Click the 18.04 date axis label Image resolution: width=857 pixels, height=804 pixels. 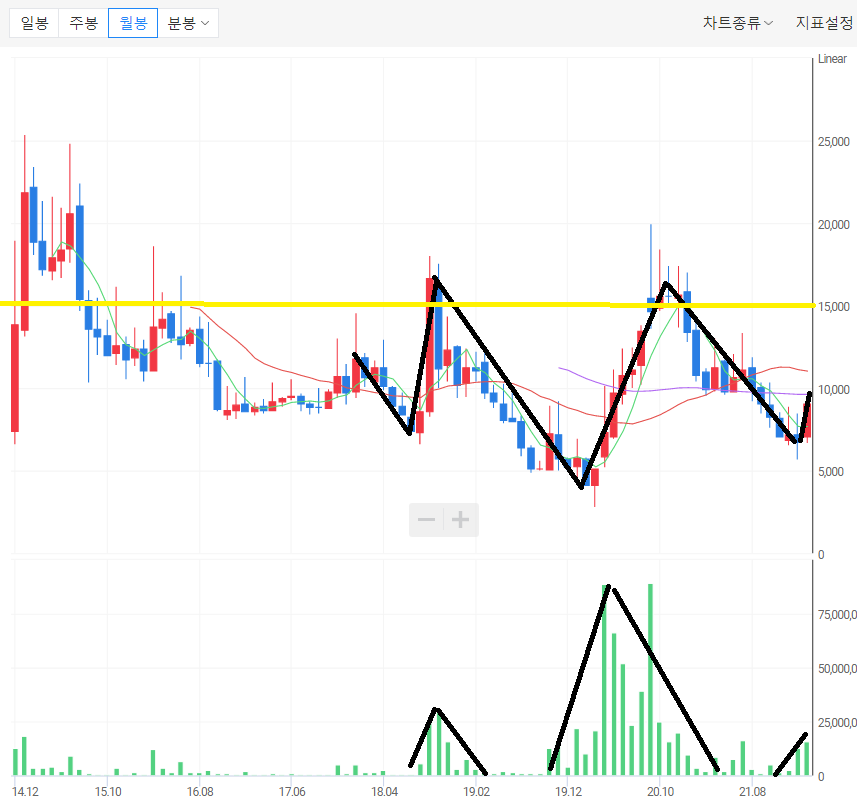click(384, 792)
